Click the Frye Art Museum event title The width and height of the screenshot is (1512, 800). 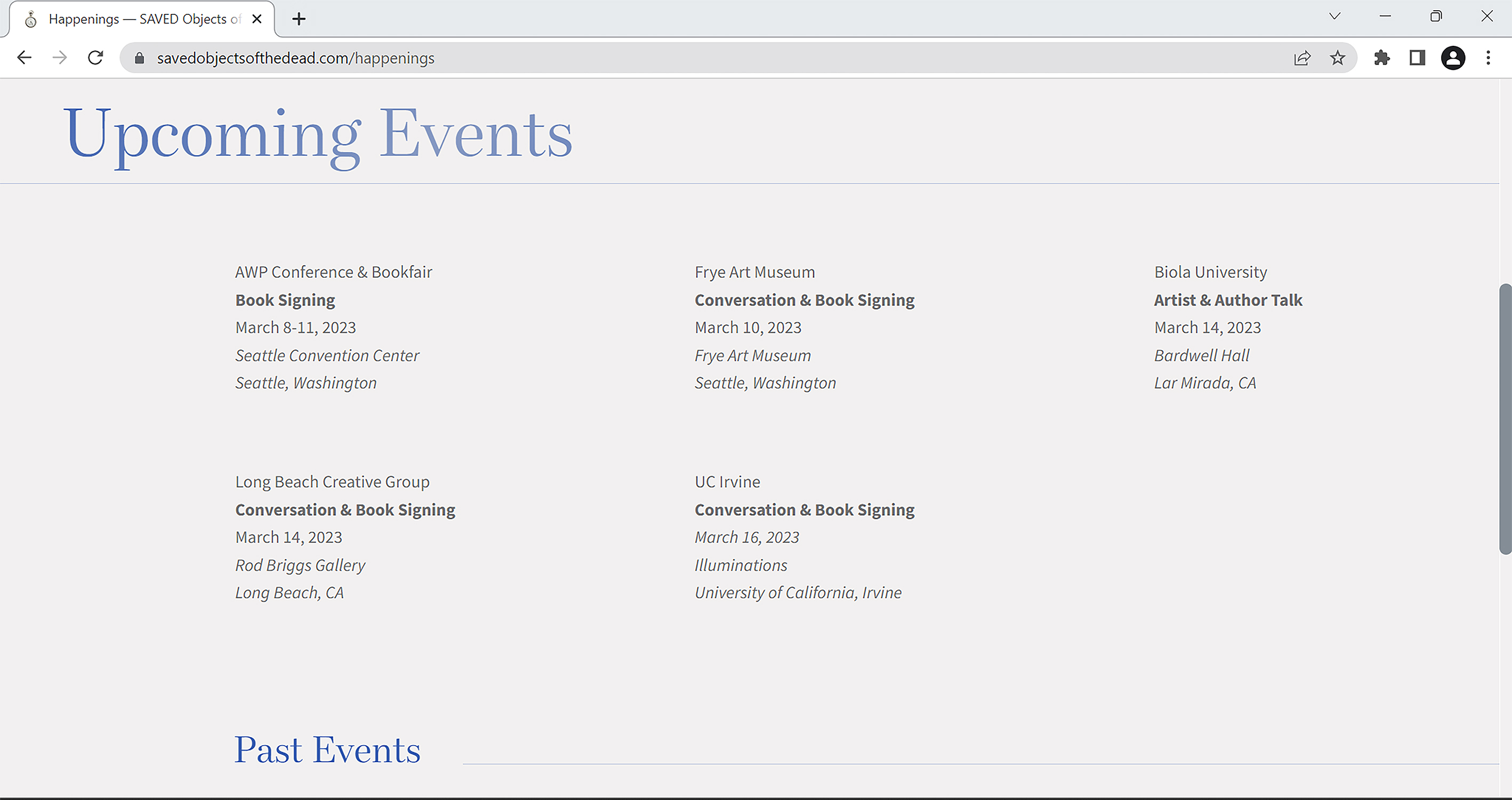pyautogui.click(x=754, y=272)
